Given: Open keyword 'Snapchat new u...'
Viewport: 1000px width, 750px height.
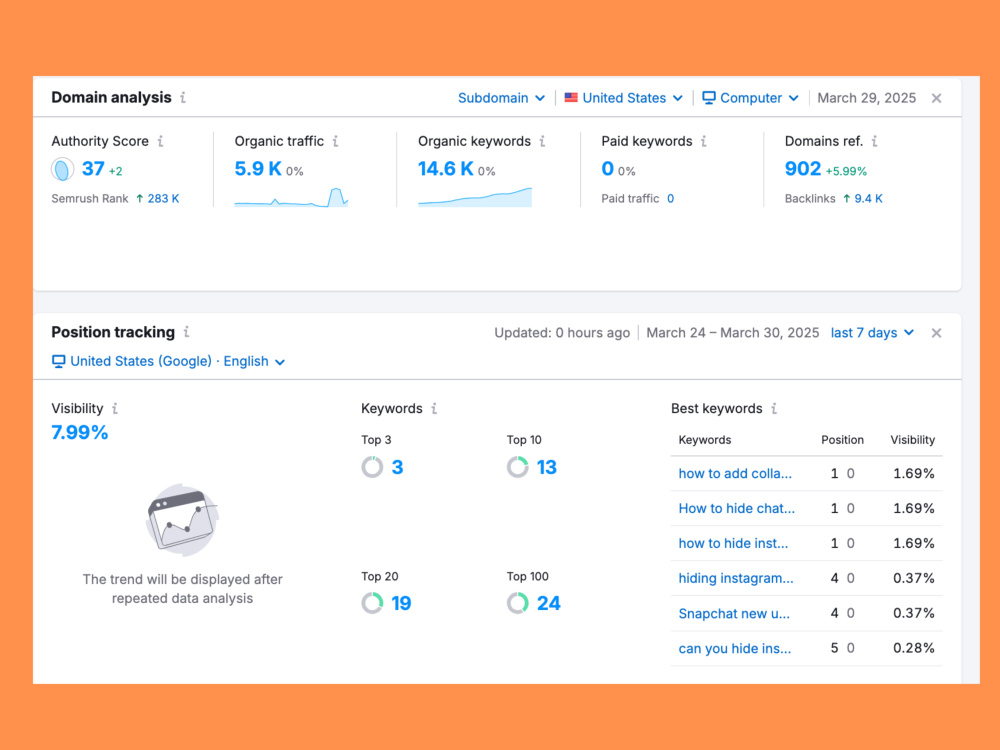Looking at the screenshot, I should (x=734, y=614).
